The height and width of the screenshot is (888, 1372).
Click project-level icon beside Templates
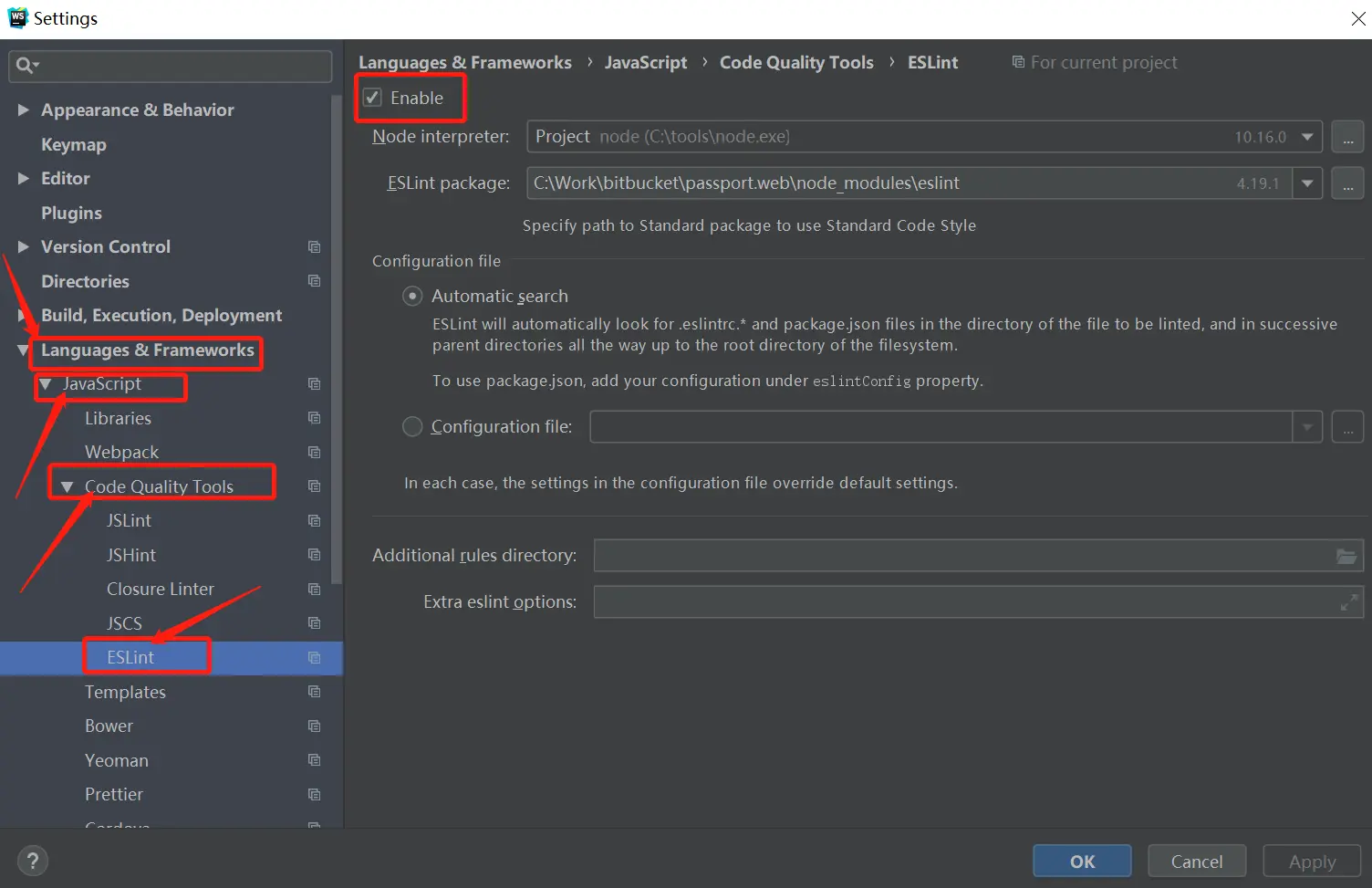(x=314, y=692)
